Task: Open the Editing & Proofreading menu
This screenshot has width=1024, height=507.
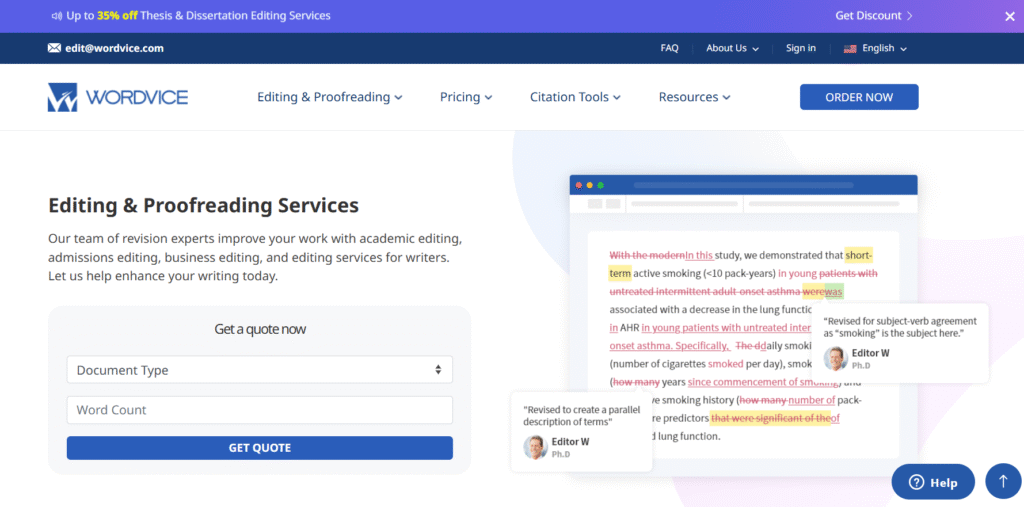Action: pos(330,97)
